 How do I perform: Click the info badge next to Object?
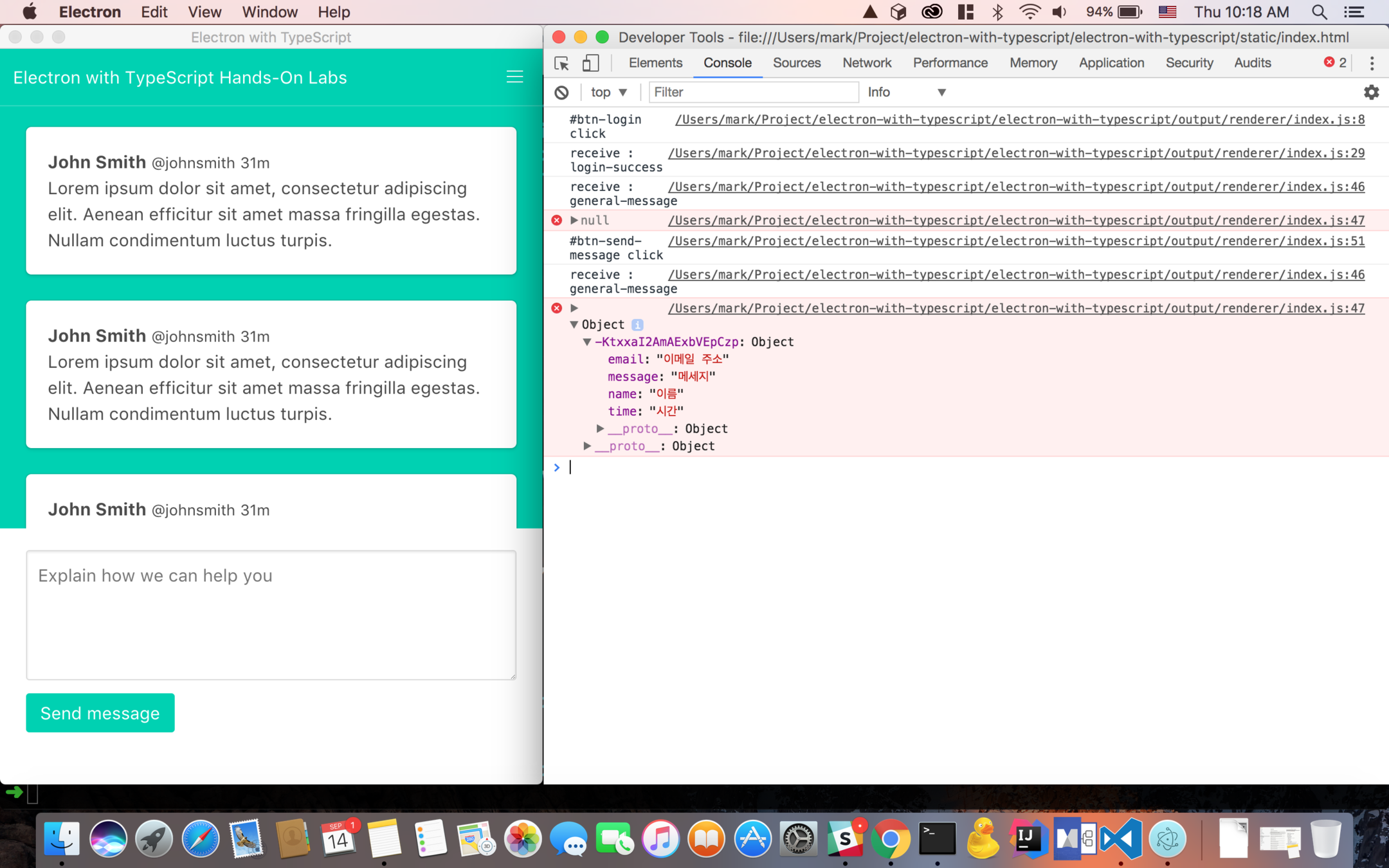point(637,325)
